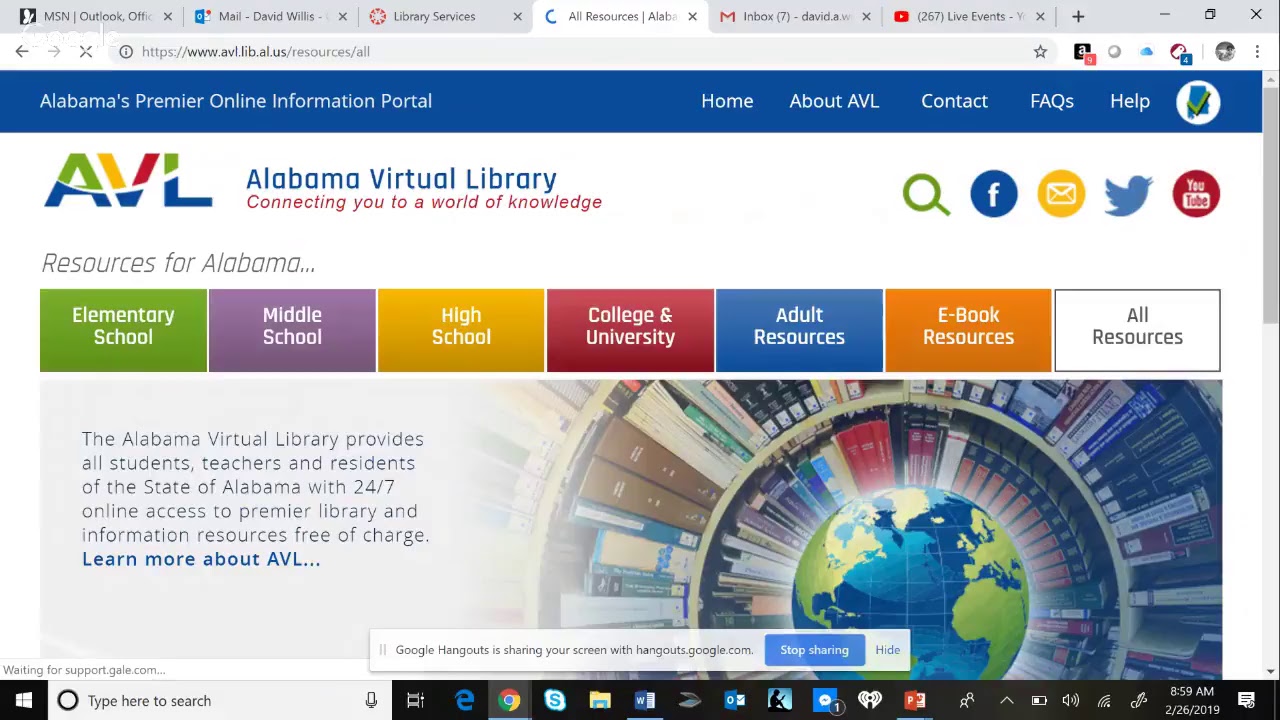Viewport: 1280px width, 720px height.
Task: Click the browser address bar URL
Action: click(x=256, y=52)
